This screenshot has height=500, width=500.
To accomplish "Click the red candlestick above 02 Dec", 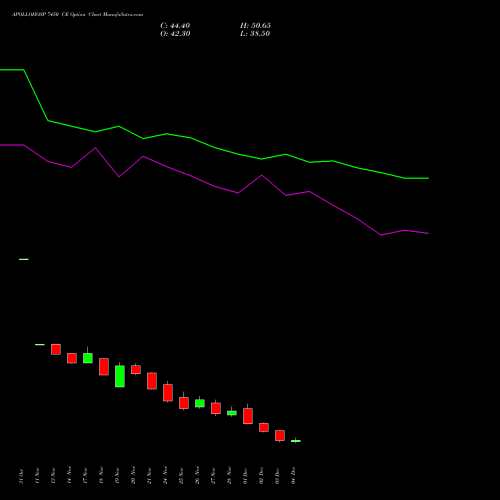I will pos(264,427).
